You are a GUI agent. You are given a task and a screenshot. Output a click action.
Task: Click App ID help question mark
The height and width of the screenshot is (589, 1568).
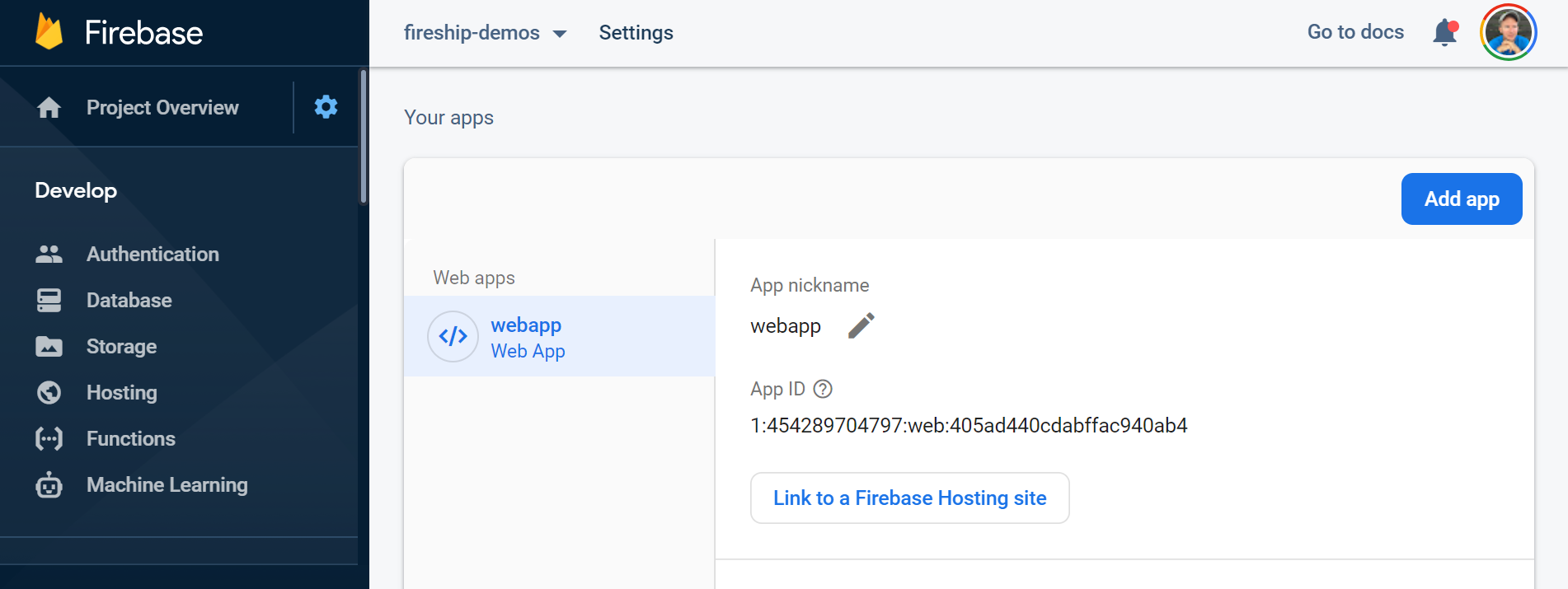(x=823, y=389)
